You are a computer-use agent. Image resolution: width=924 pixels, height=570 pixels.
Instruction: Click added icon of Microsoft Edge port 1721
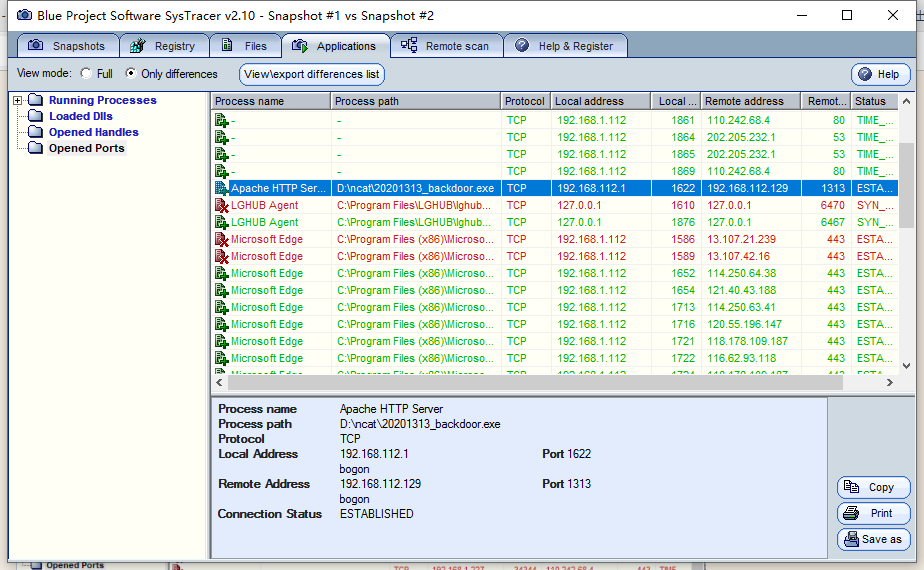[x=222, y=342]
